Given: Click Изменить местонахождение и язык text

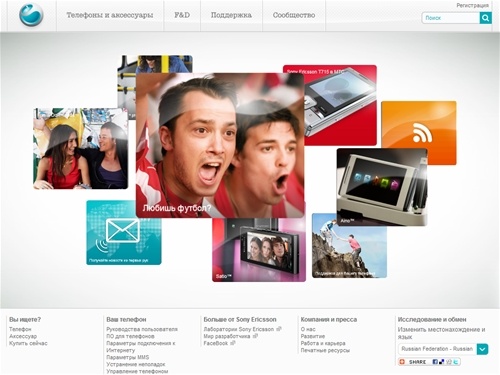Looking at the screenshot, I should click(x=441, y=333).
